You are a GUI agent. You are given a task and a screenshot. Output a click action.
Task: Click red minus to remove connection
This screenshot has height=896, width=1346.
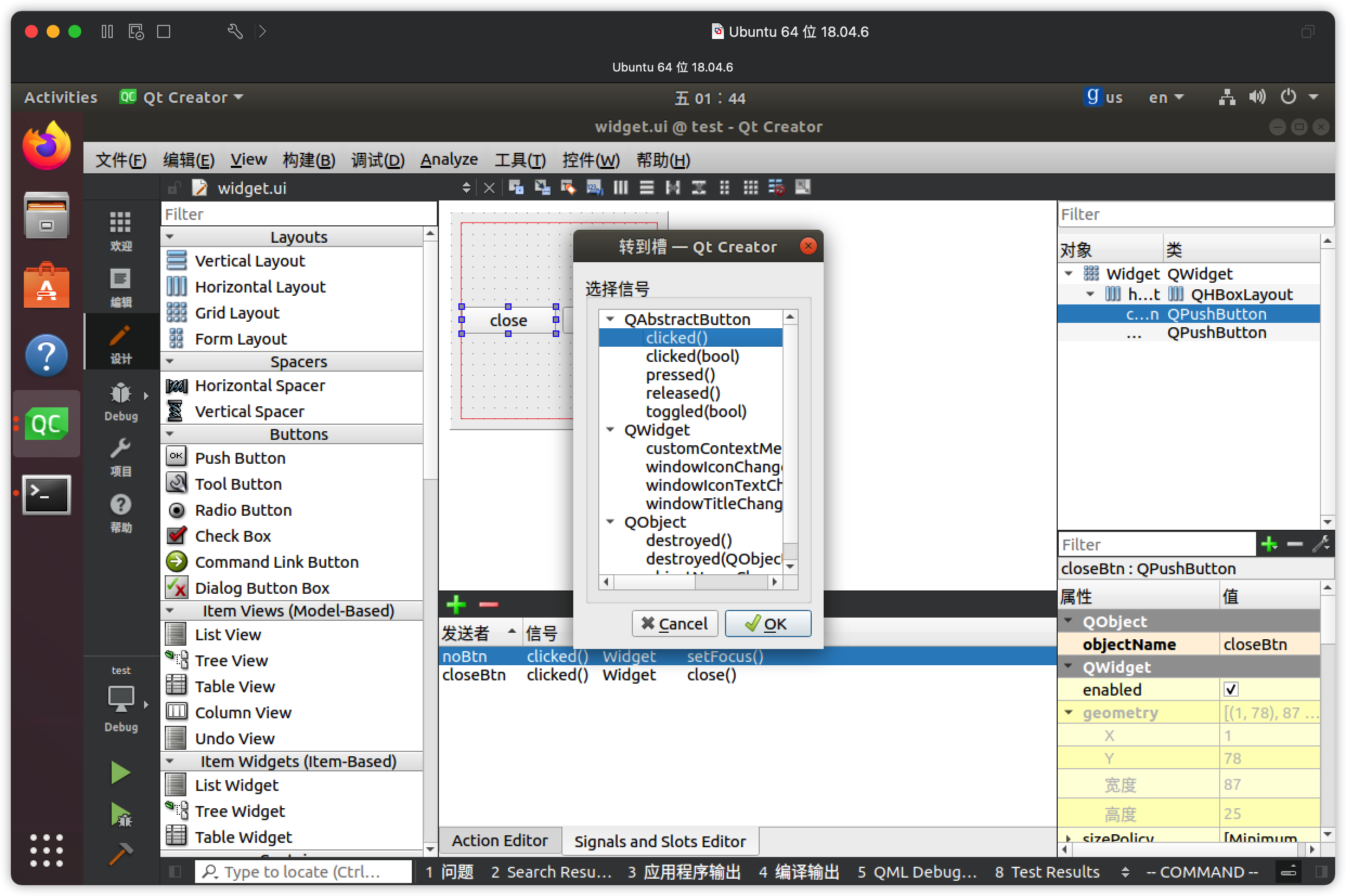tap(488, 604)
